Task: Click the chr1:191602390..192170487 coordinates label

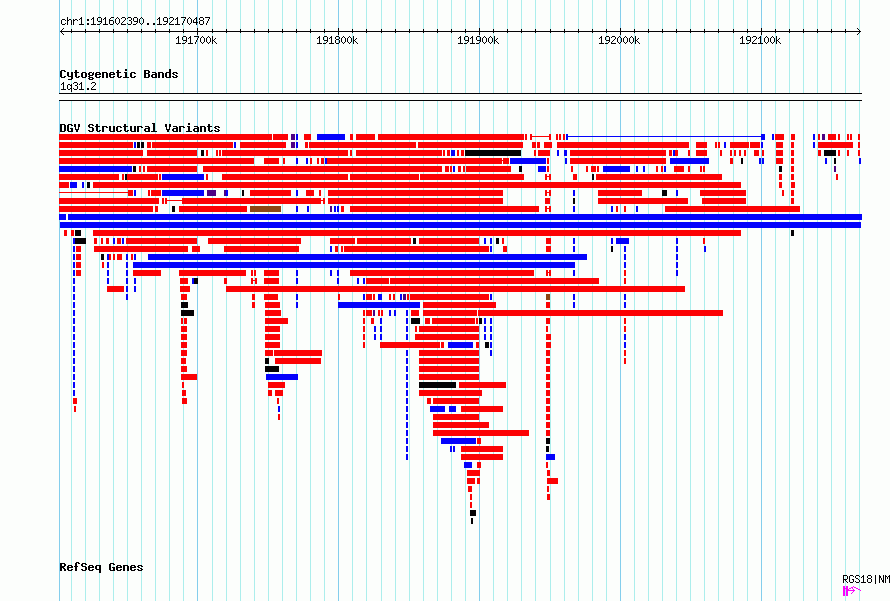Action: click(135, 21)
